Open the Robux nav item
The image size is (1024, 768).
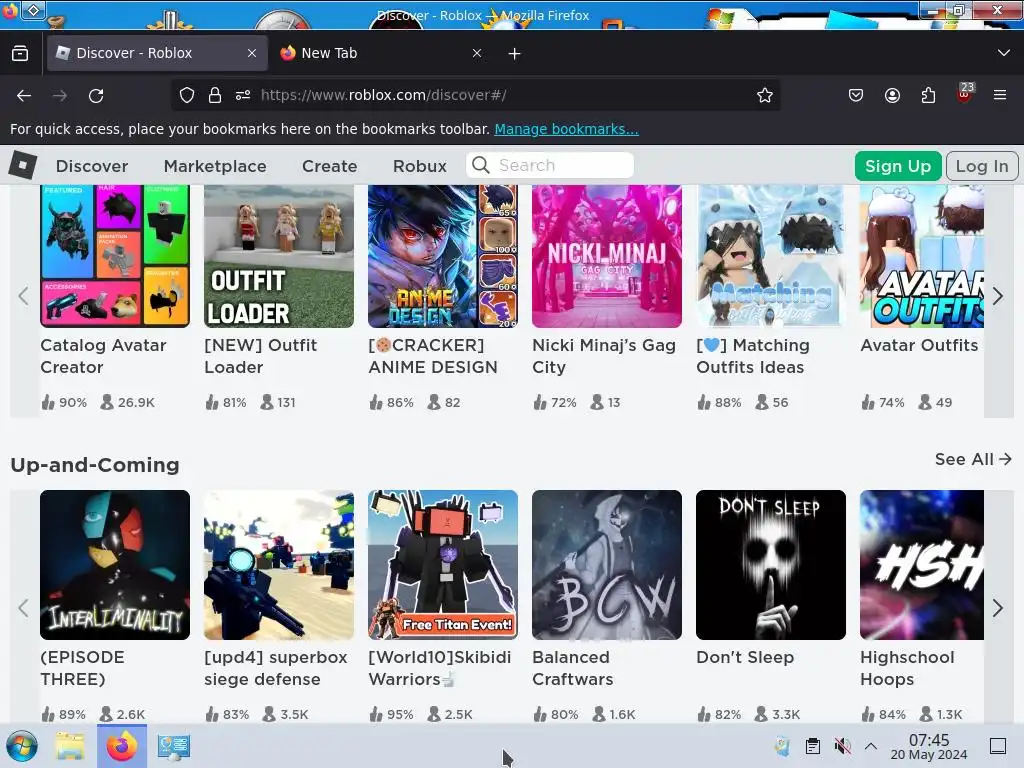[420, 166]
